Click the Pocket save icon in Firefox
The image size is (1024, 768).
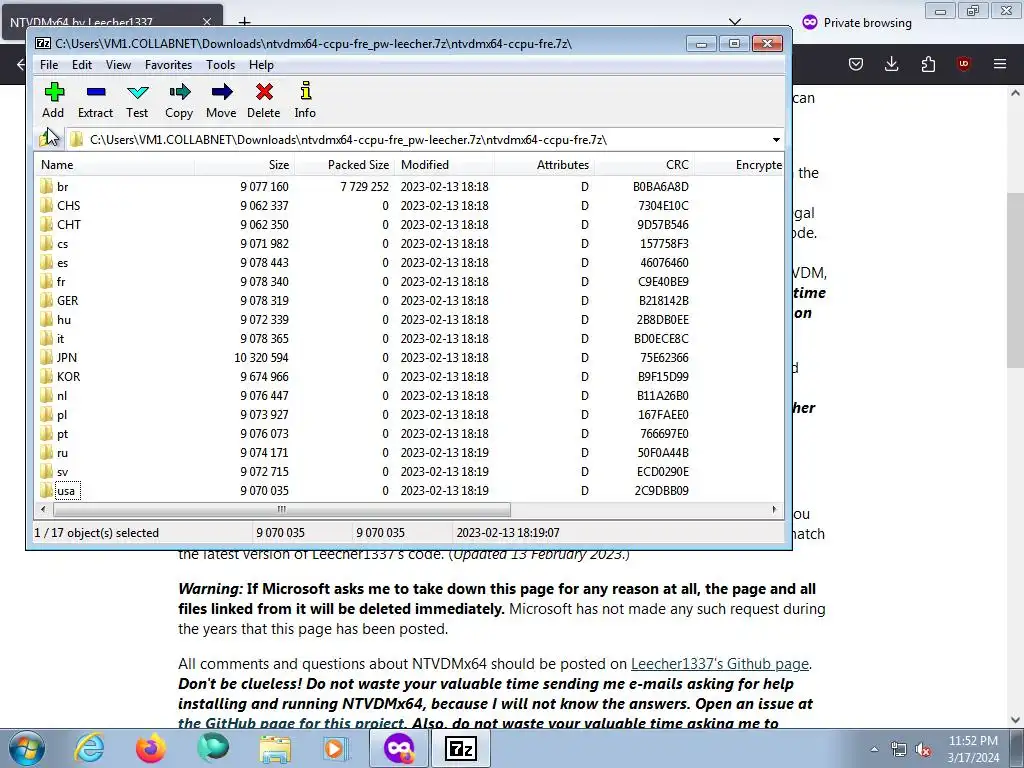tap(856, 64)
